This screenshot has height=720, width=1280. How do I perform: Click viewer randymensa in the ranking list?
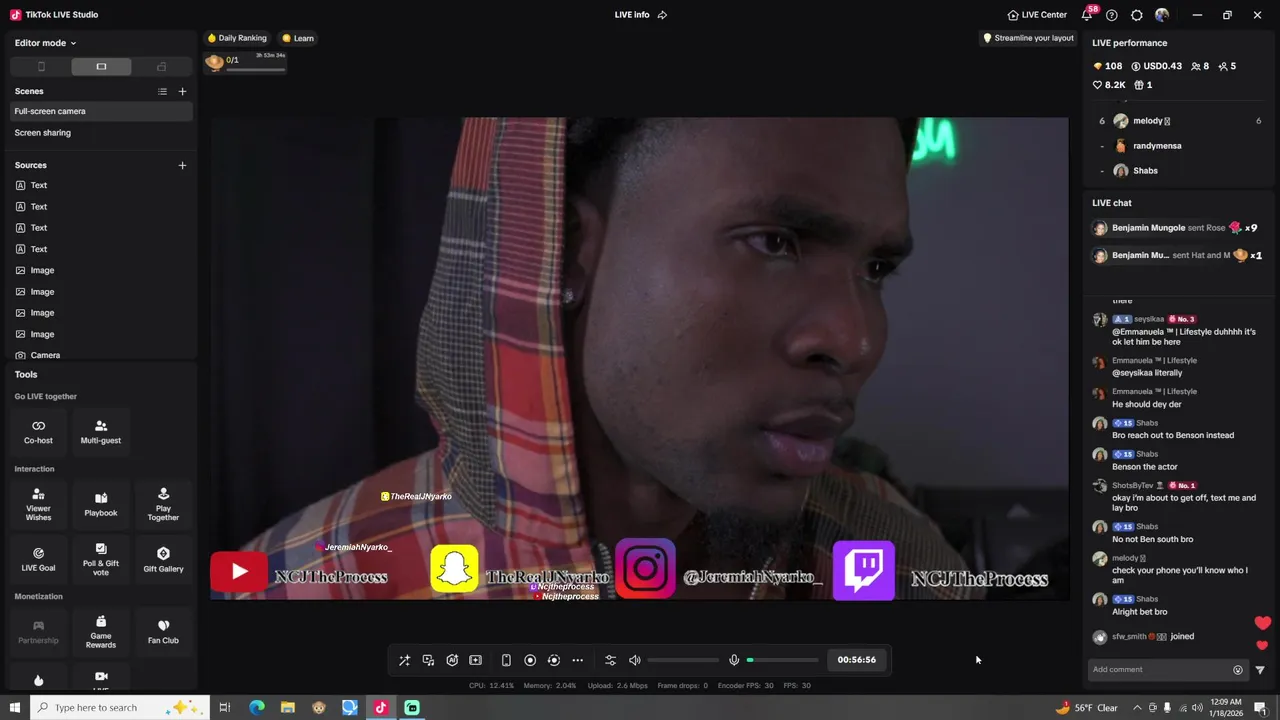1180,146
